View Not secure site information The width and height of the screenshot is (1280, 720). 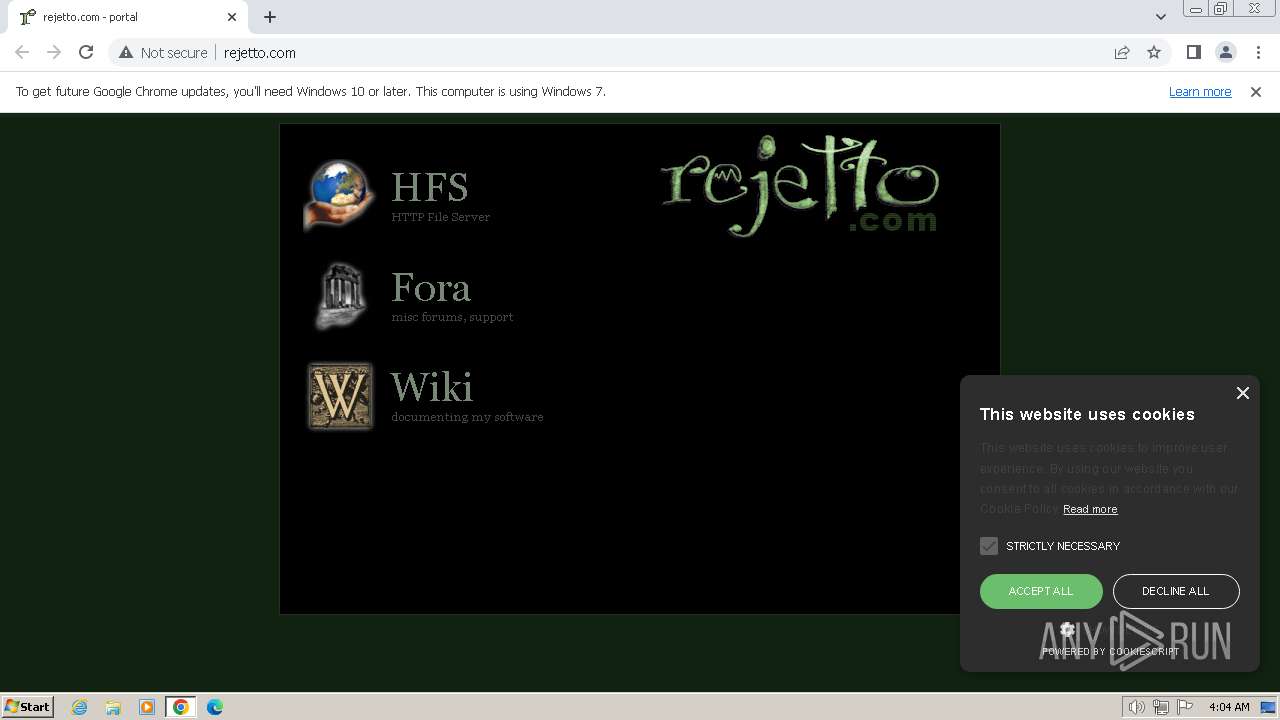click(x=163, y=52)
